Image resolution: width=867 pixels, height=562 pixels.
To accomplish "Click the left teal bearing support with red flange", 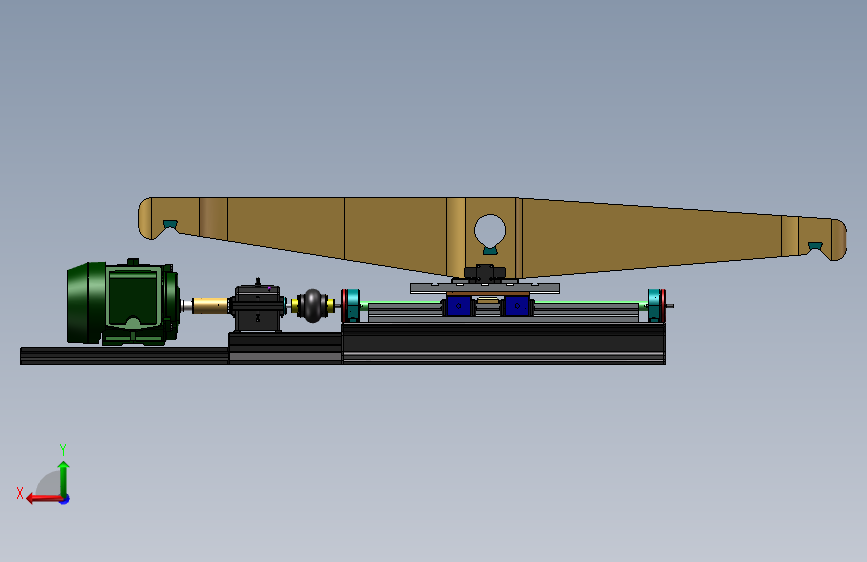I will pos(351,305).
